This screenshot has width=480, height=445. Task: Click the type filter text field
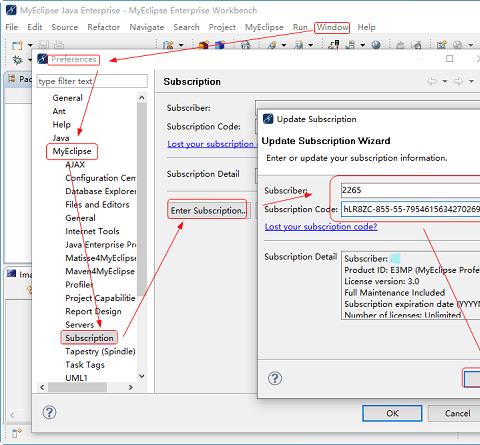(x=92, y=81)
